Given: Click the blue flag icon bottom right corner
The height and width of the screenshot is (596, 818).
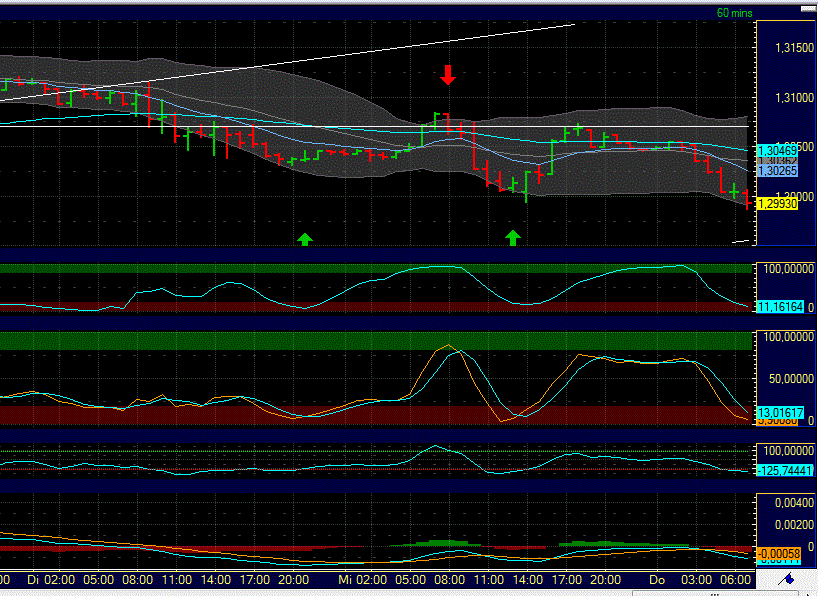Looking at the screenshot, I should click(x=788, y=577).
